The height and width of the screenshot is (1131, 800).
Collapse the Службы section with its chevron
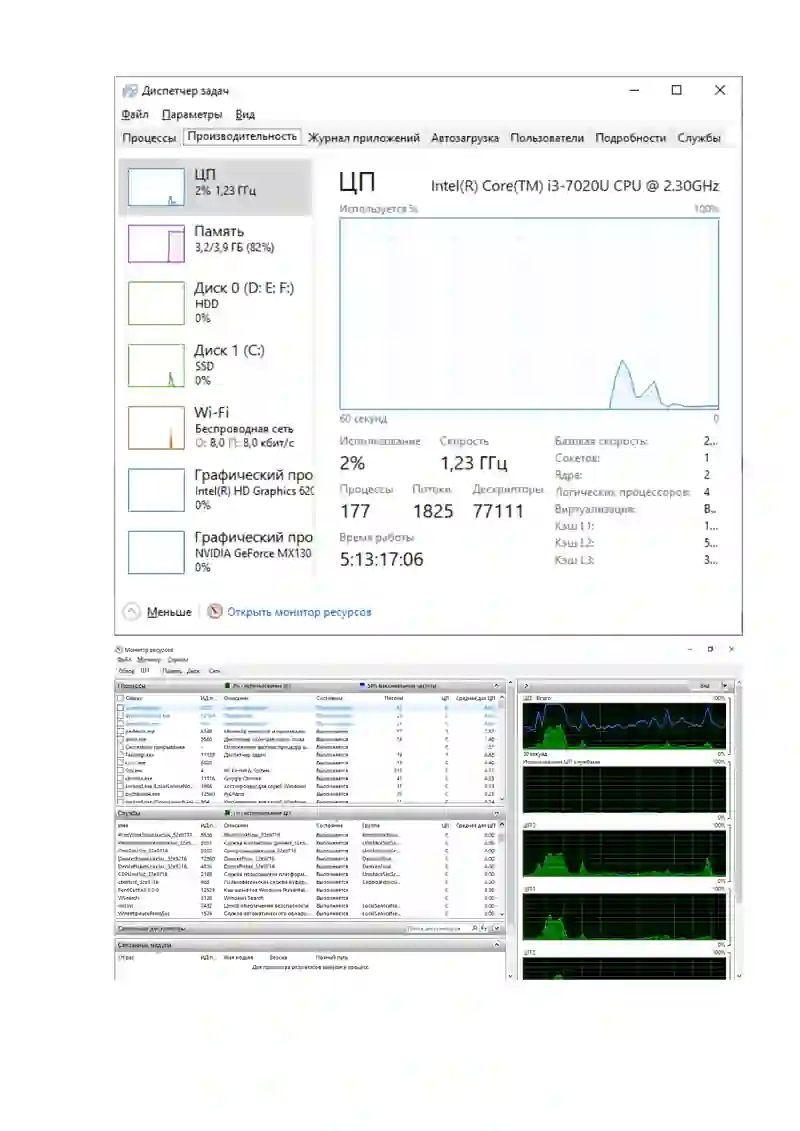496,813
